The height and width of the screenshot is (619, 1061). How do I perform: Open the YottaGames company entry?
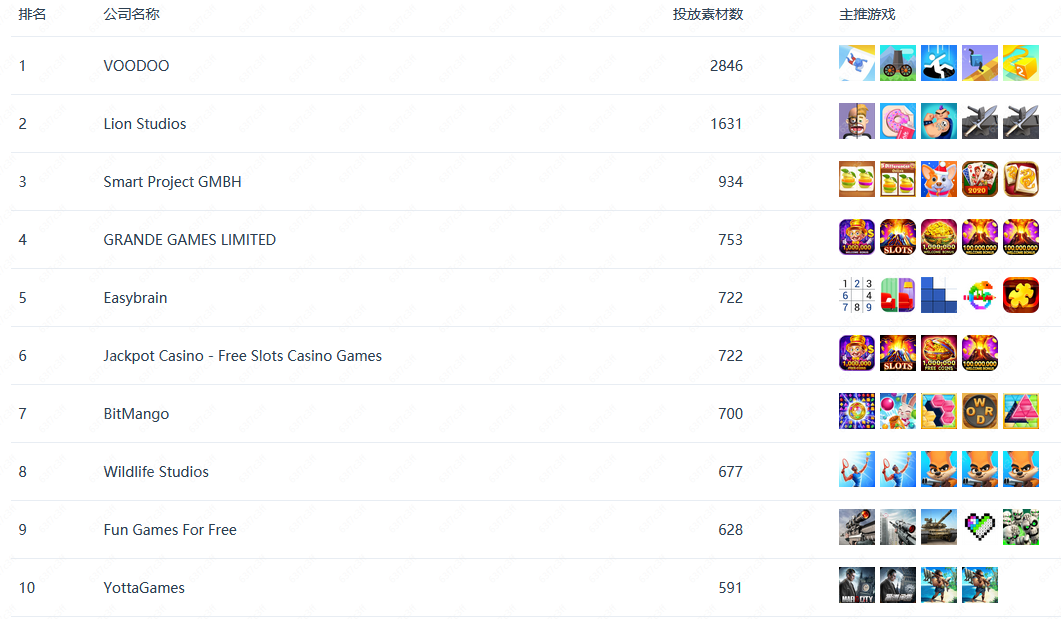(144, 588)
